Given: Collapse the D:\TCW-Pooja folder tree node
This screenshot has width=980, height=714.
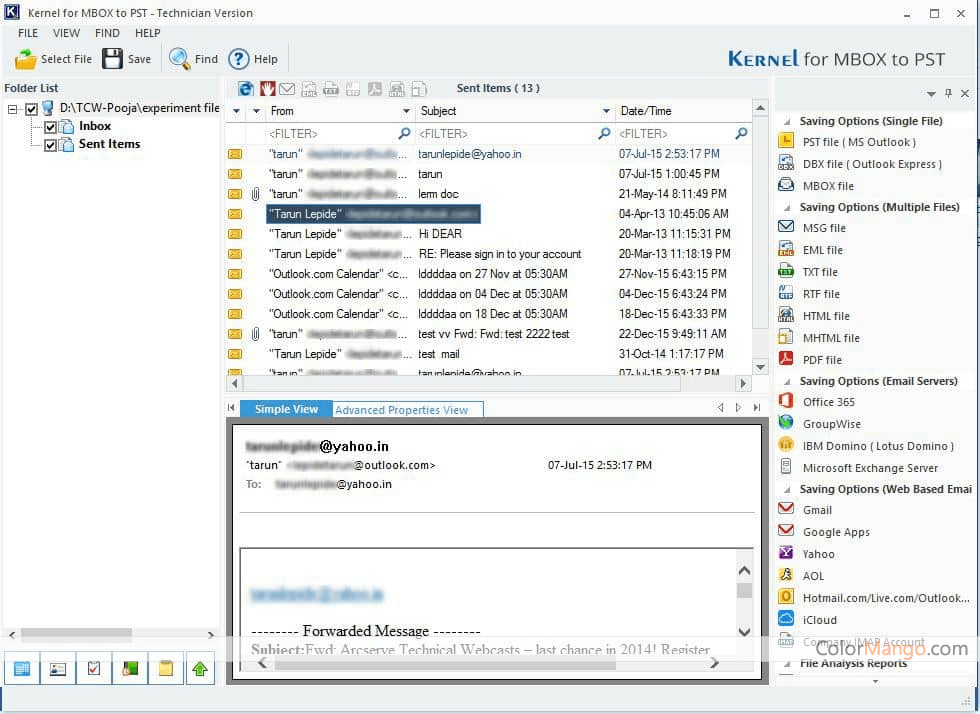Looking at the screenshot, I should point(12,109).
